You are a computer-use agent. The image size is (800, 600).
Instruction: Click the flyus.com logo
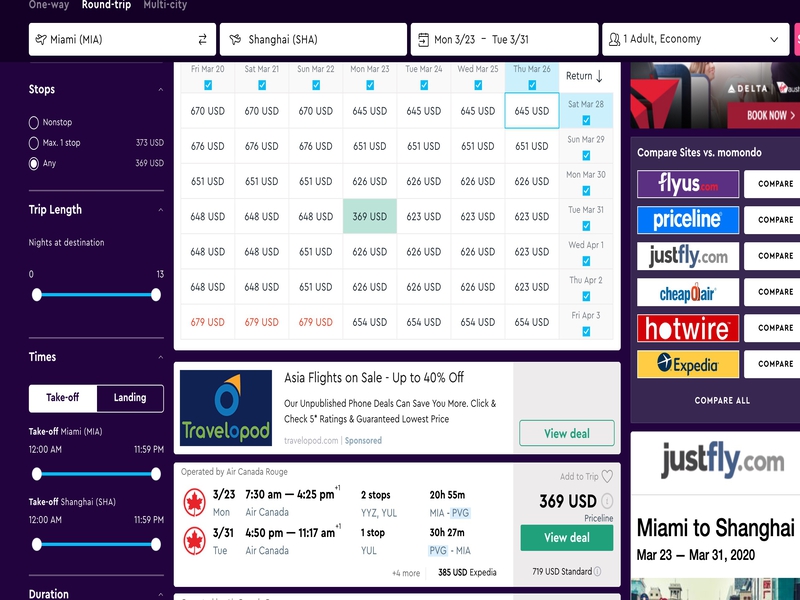(x=688, y=184)
